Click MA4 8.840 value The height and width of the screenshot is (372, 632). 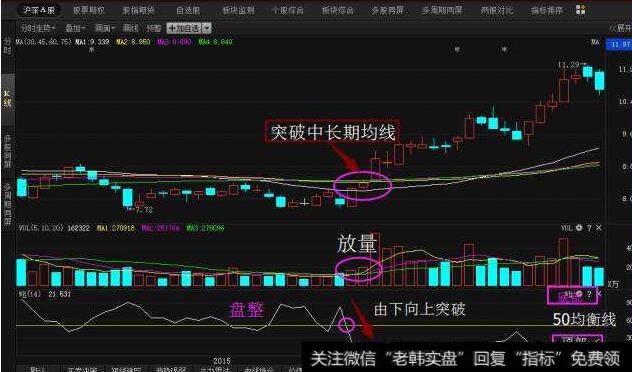216,42
